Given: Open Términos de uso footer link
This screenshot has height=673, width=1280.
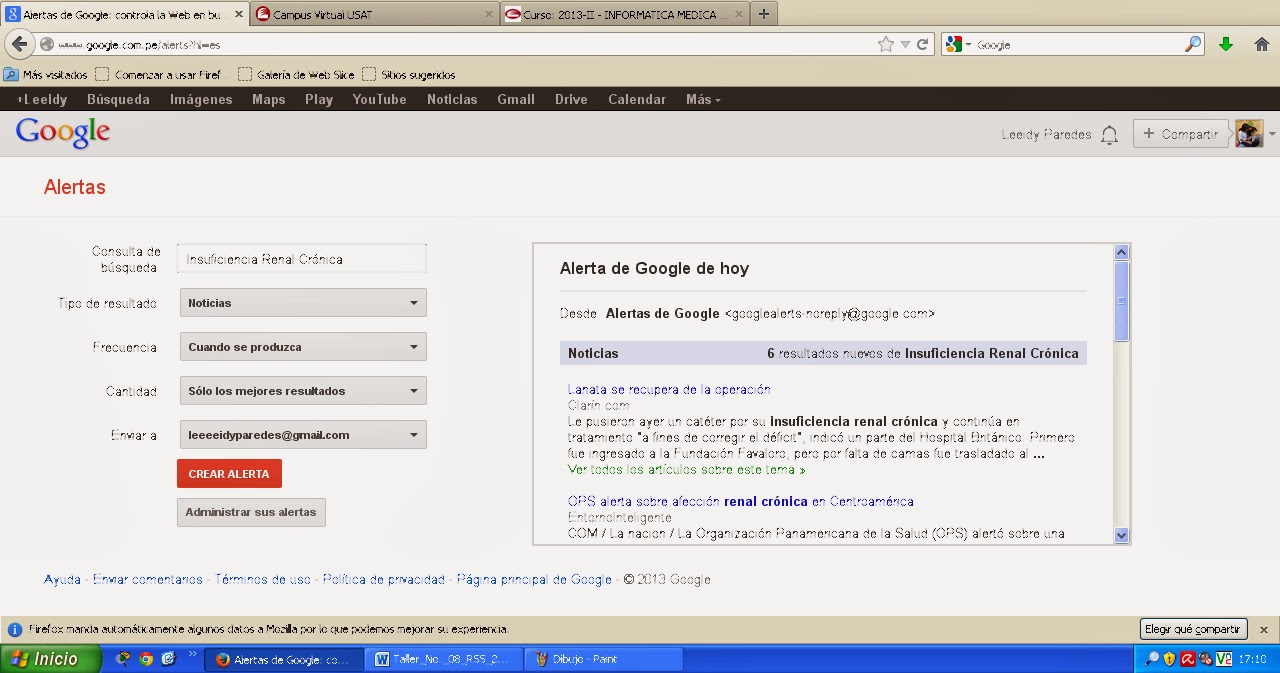Looking at the screenshot, I should (x=263, y=580).
